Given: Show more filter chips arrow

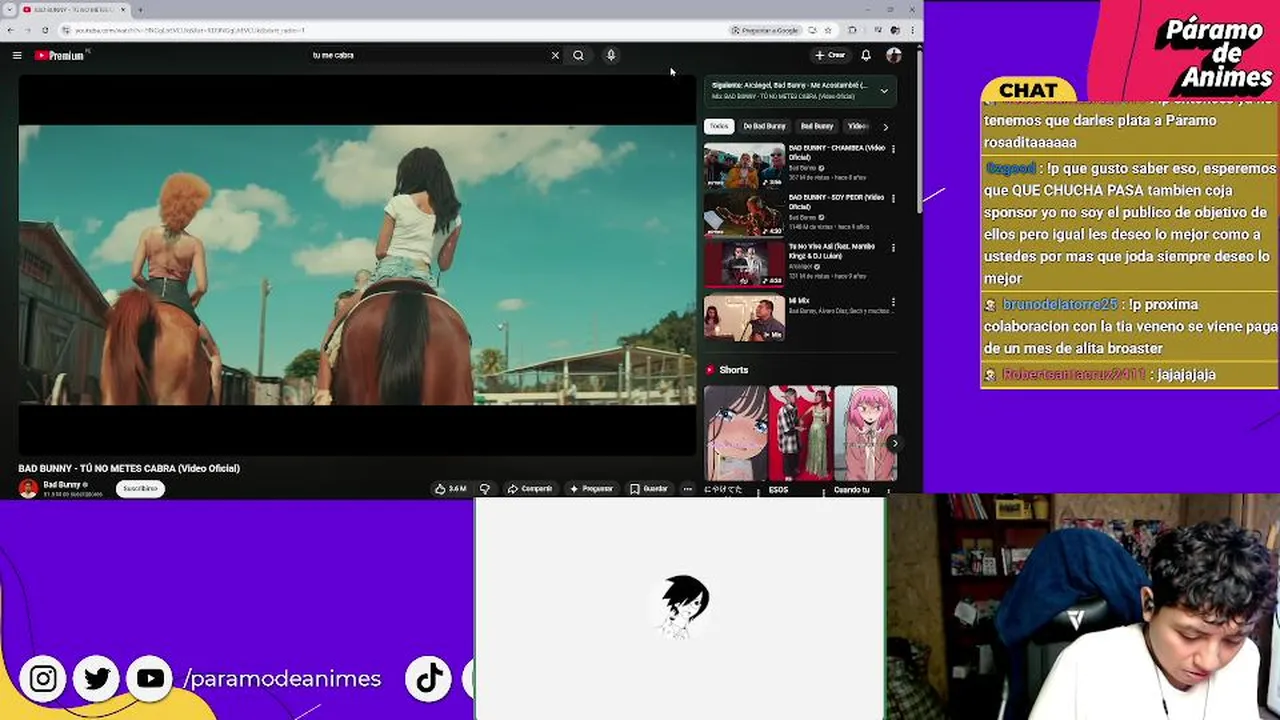Looking at the screenshot, I should pyautogui.click(x=885, y=127).
